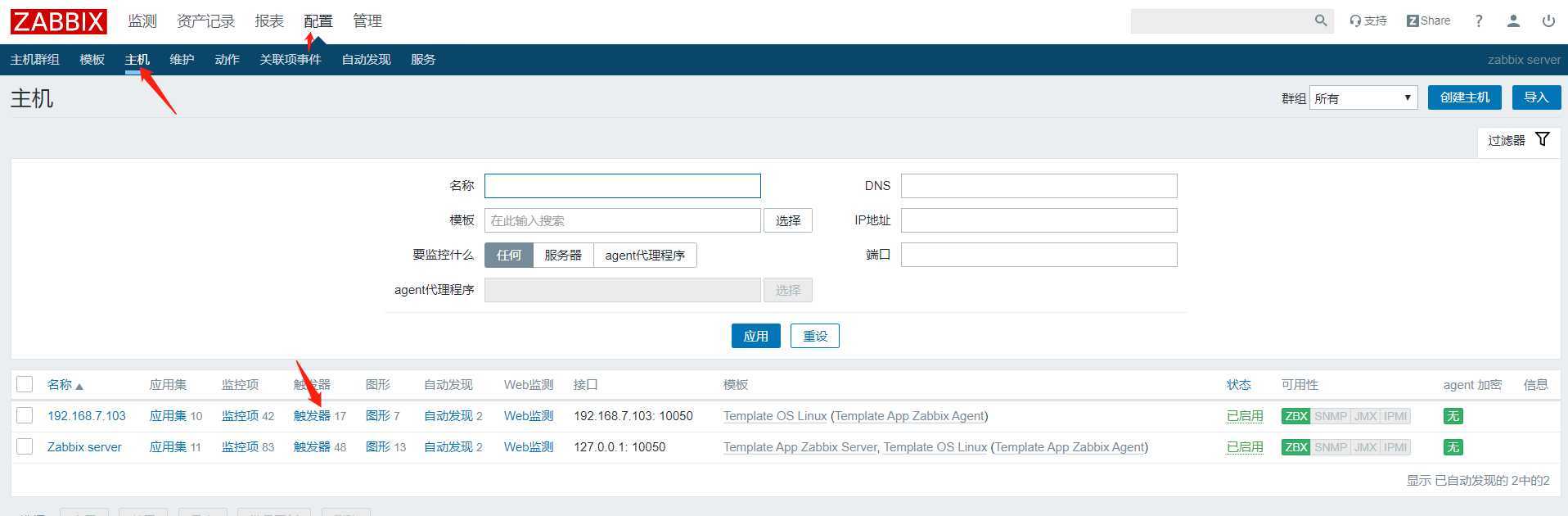The image size is (1568, 516).
Task: Click SNMP badge in 192.168.7.103 row
Action: pyautogui.click(x=1331, y=416)
